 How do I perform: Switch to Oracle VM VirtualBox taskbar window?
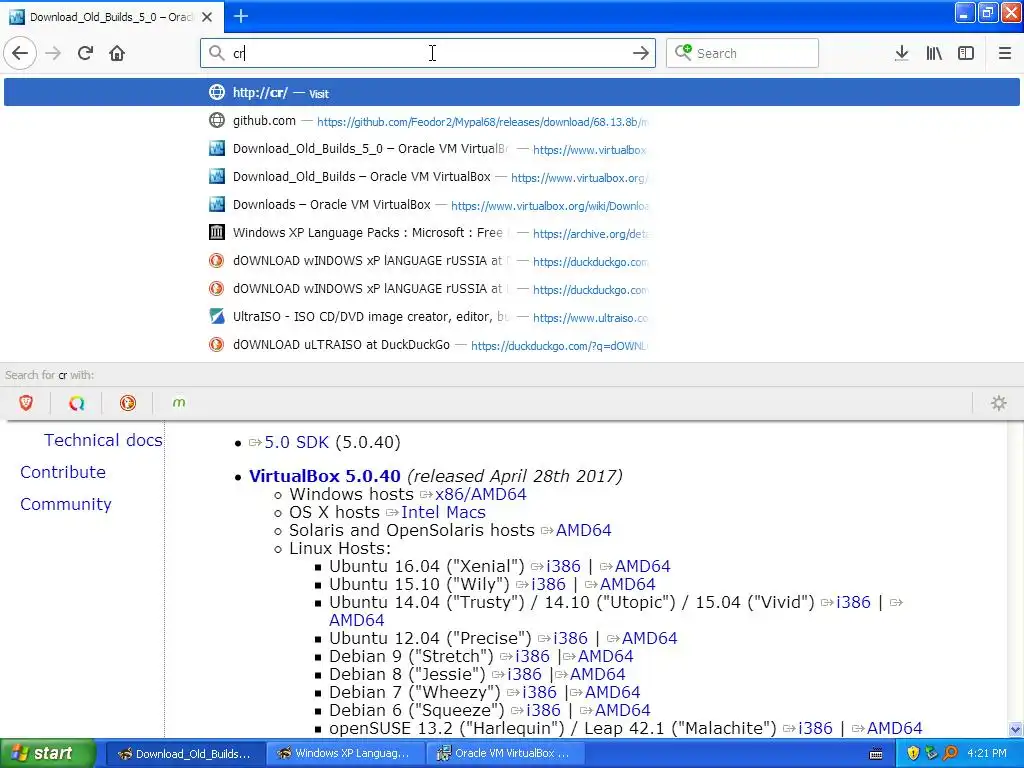click(505, 754)
